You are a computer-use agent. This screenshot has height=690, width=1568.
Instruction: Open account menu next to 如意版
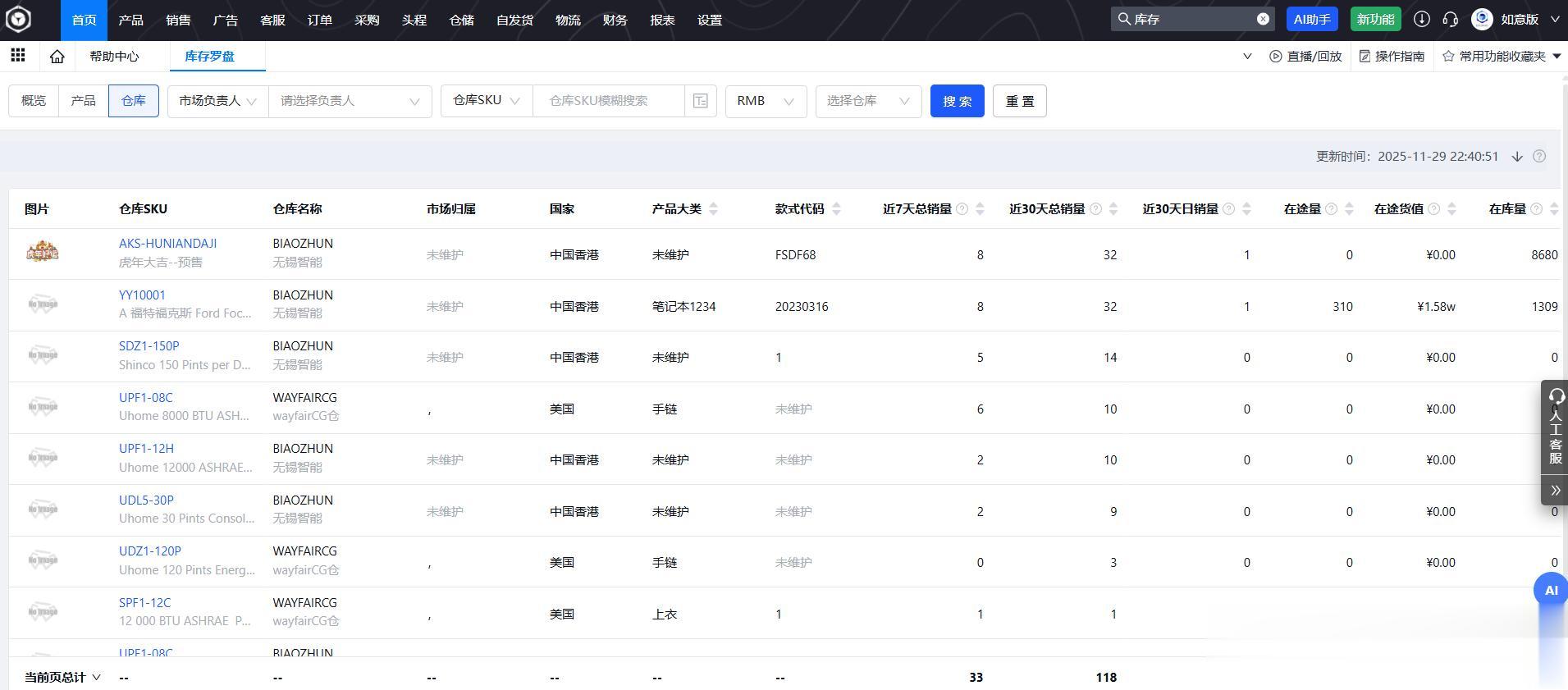[x=1555, y=19]
